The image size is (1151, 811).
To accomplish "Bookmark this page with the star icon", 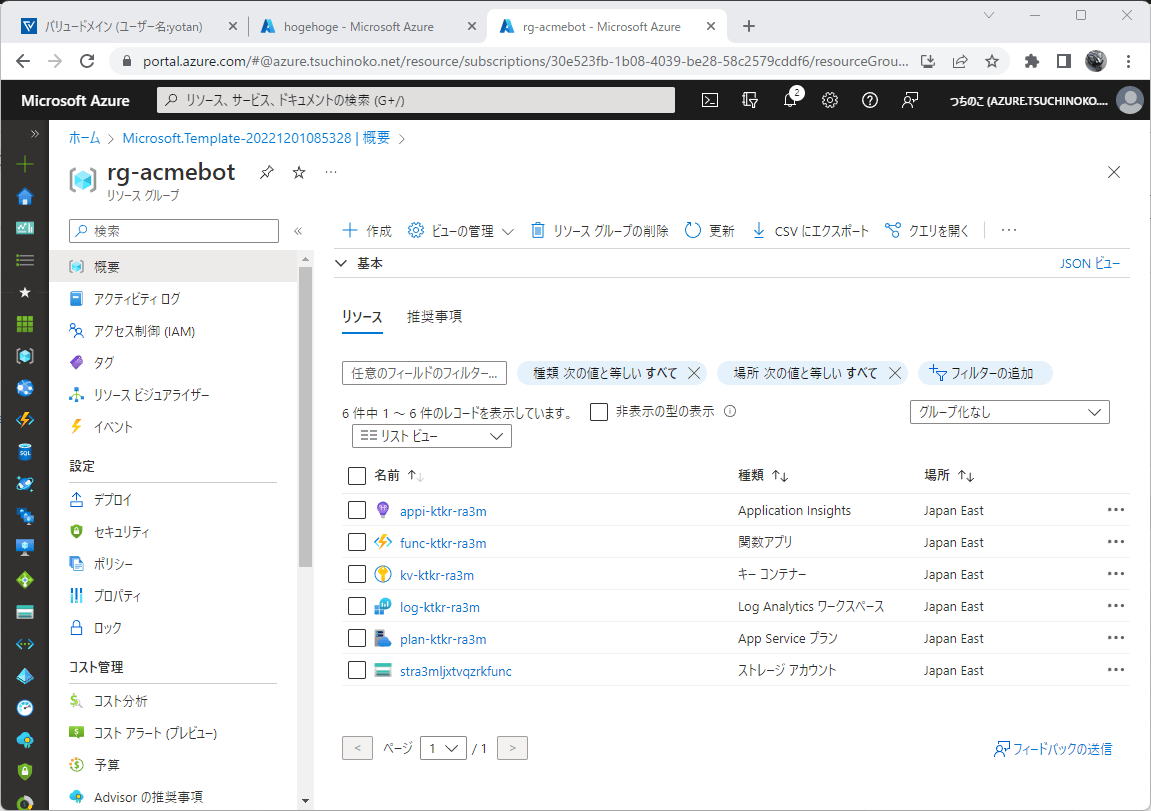I will point(992,61).
